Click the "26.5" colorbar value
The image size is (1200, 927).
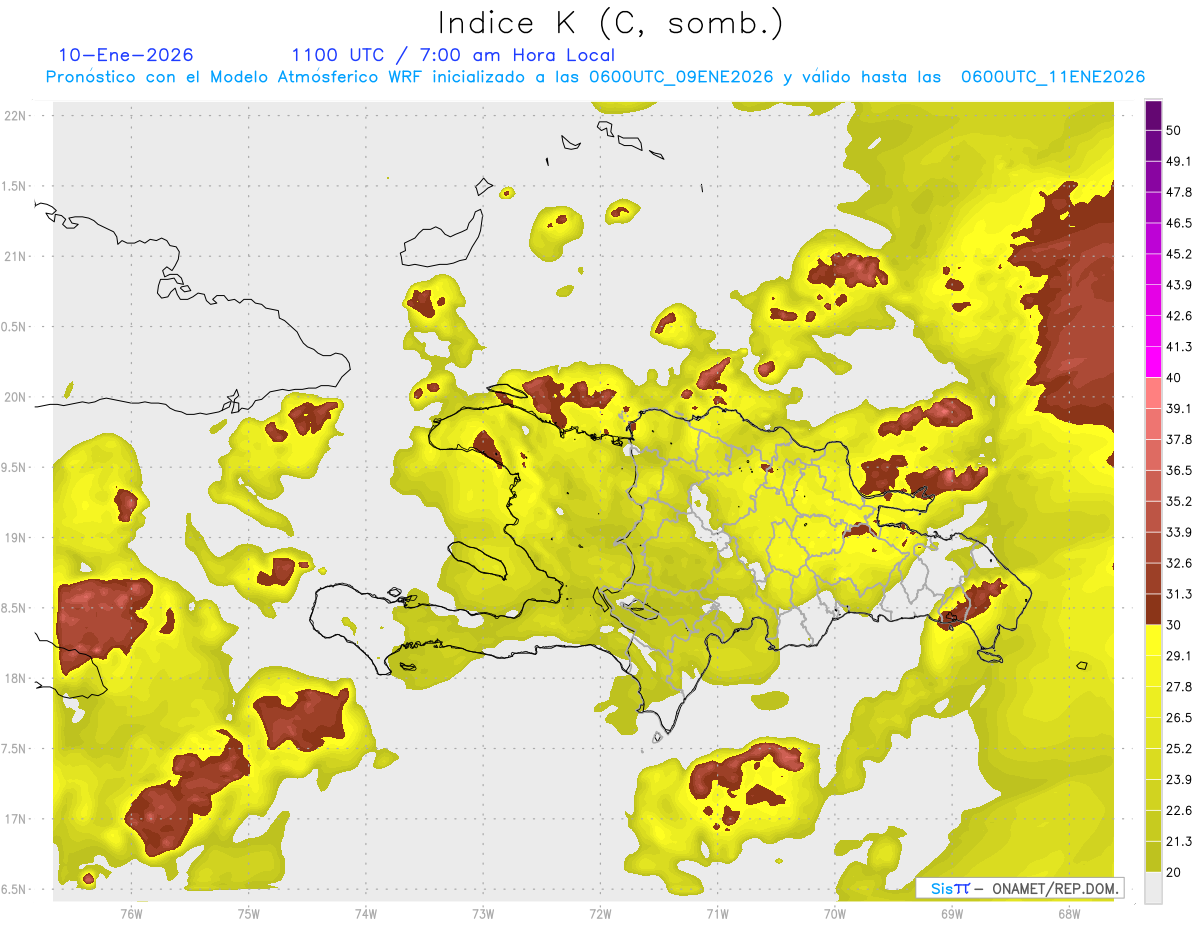(x=1179, y=718)
